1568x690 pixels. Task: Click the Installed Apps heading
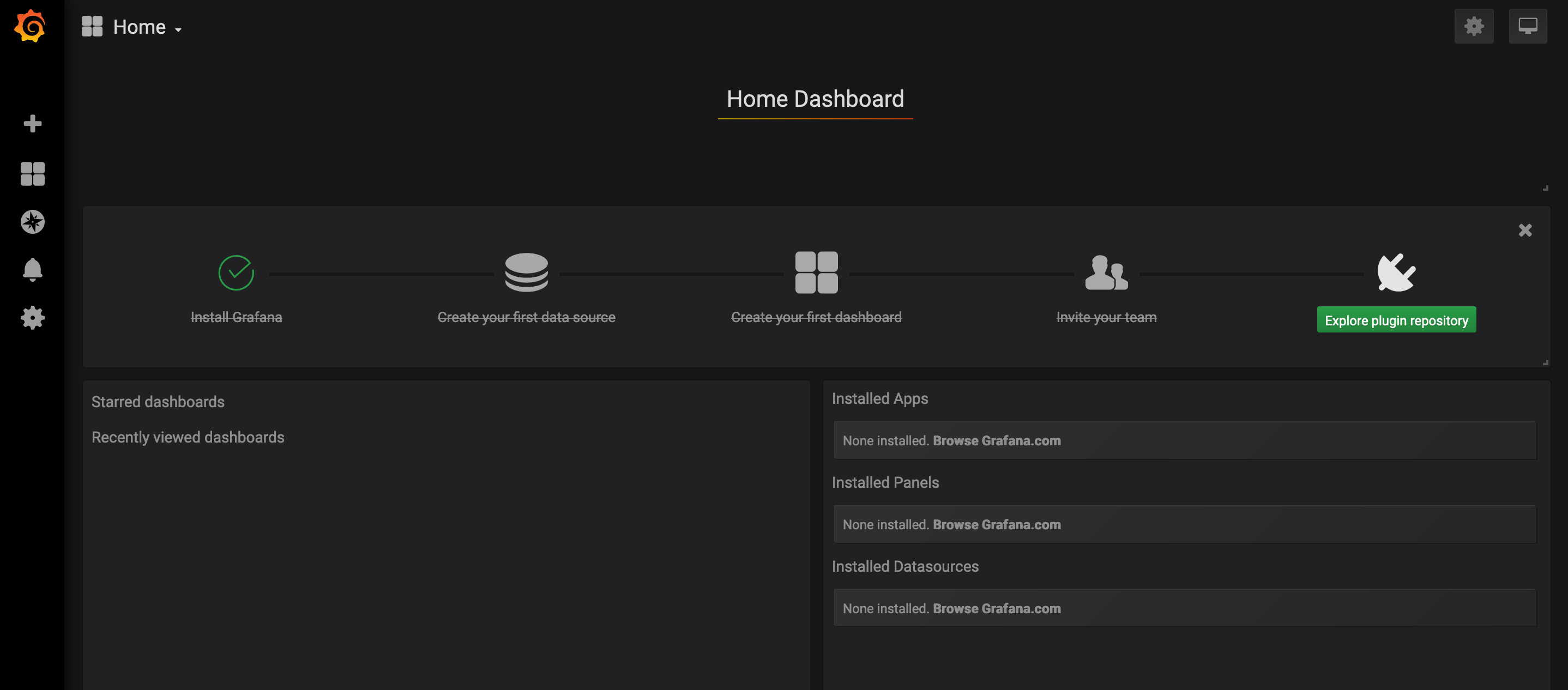(879, 398)
